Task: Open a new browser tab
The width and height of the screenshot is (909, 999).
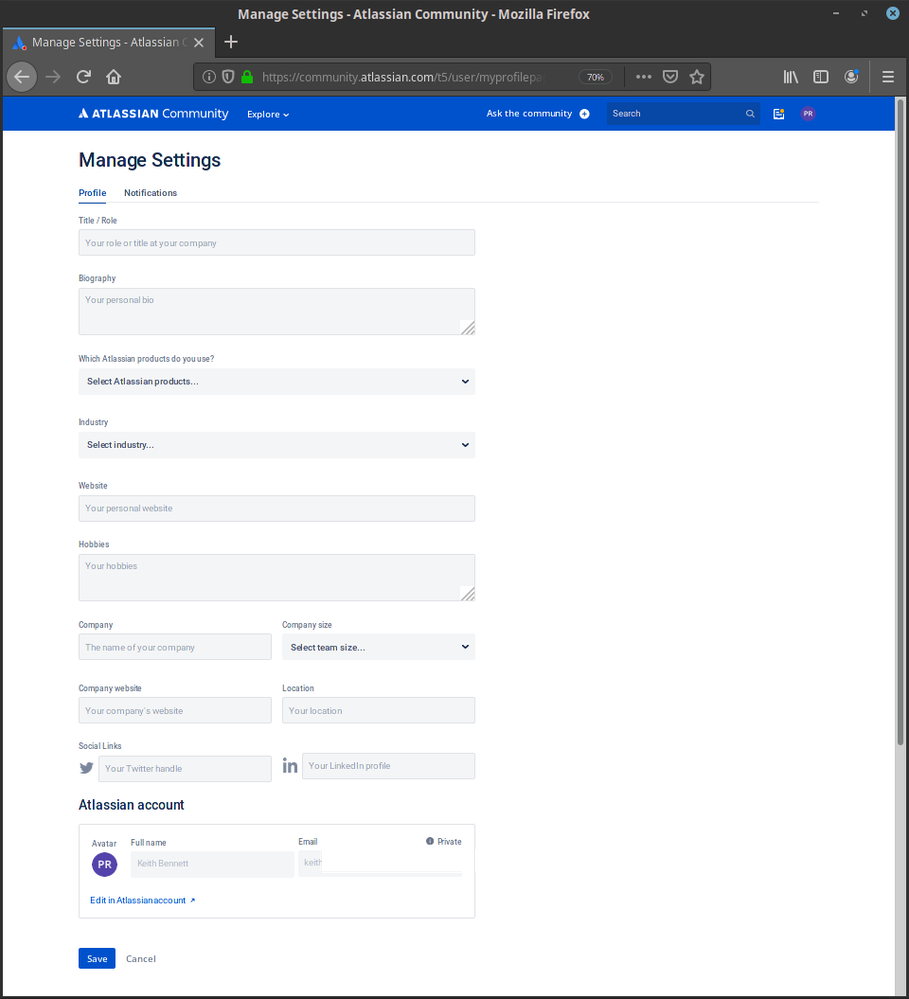Action: click(231, 42)
